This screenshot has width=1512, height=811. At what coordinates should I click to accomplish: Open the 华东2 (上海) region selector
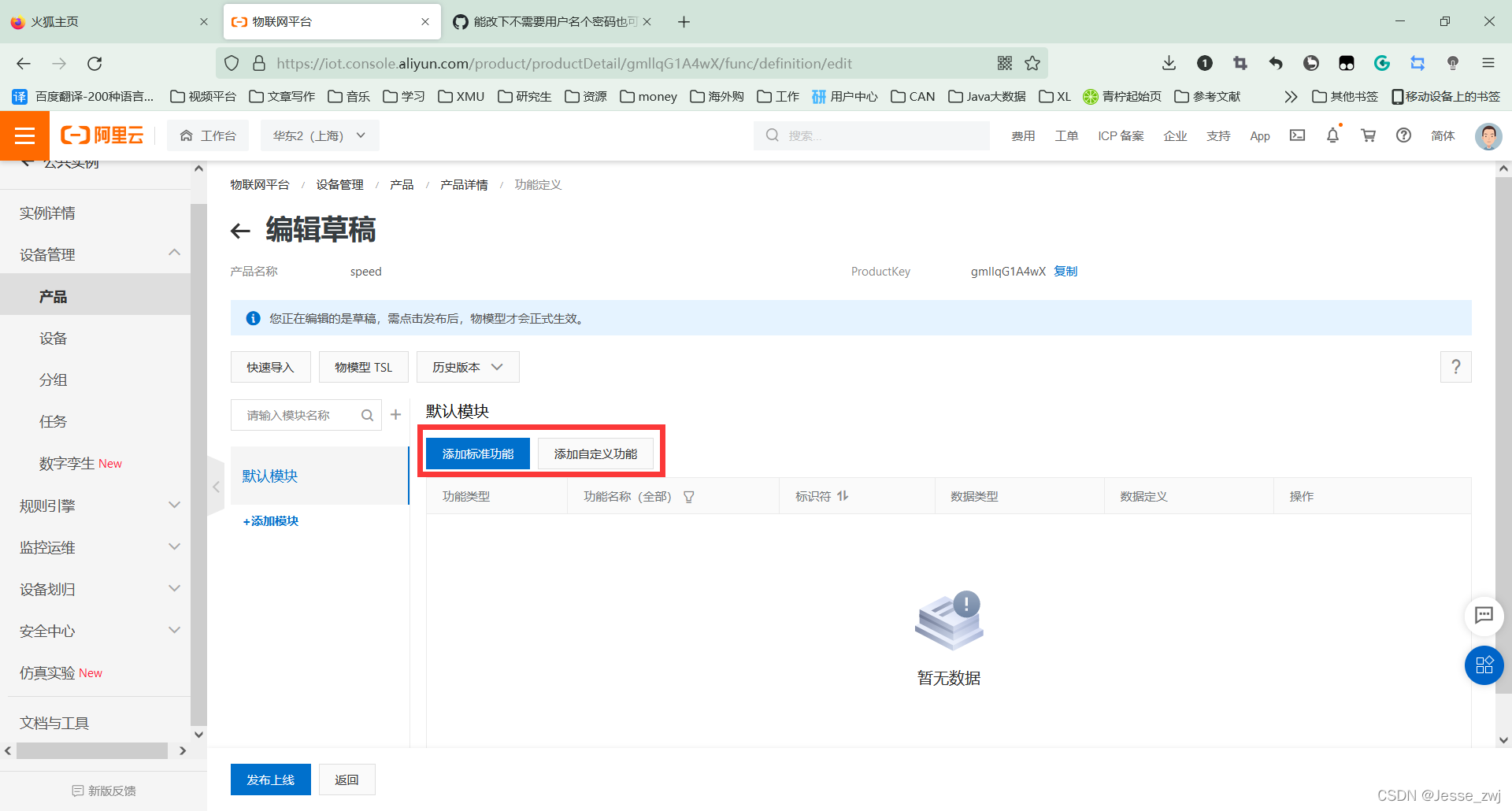tap(319, 135)
